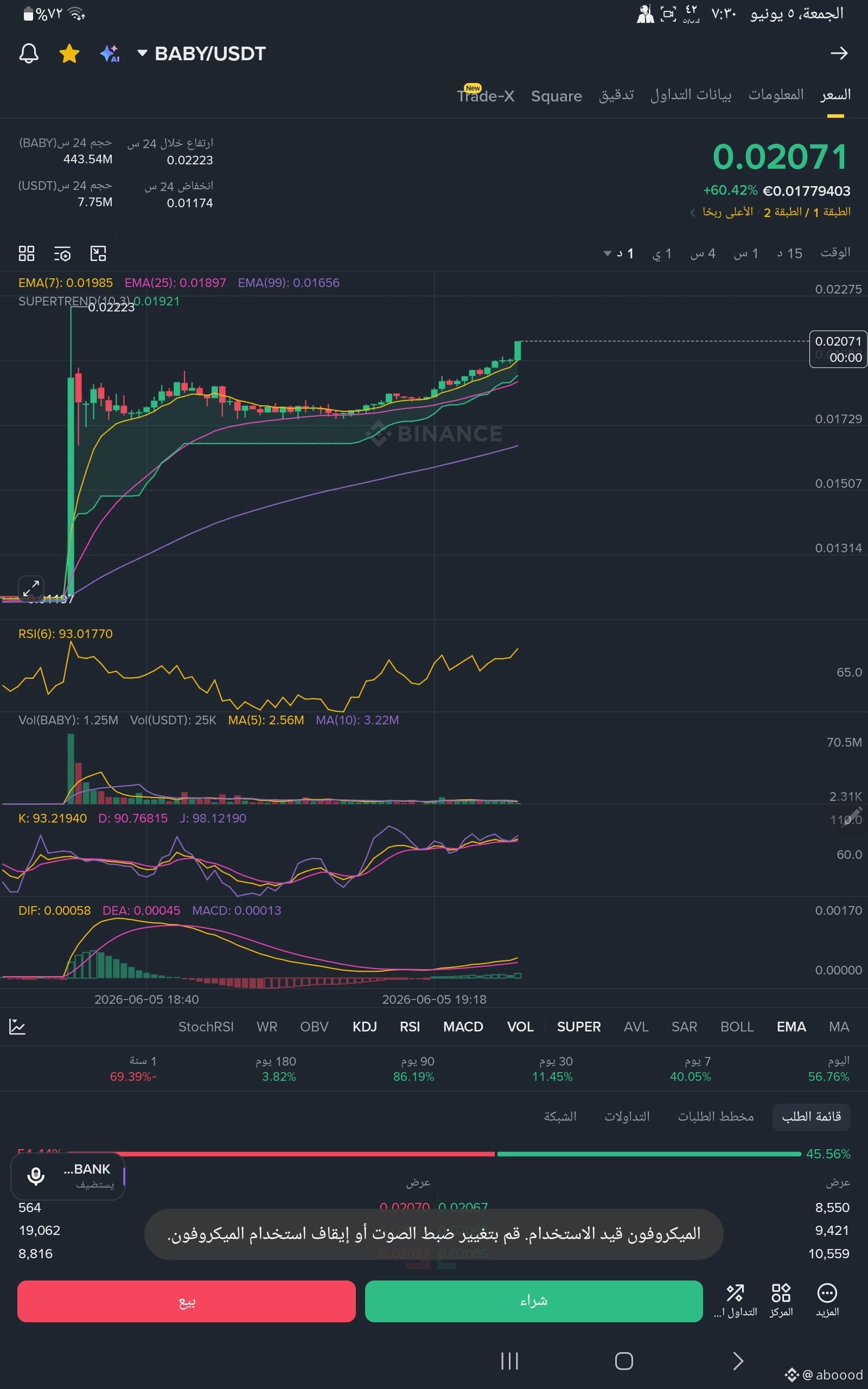Open the chart drawing tools icon
The height and width of the screenshot is (1389, 868).
click(98, 253)
